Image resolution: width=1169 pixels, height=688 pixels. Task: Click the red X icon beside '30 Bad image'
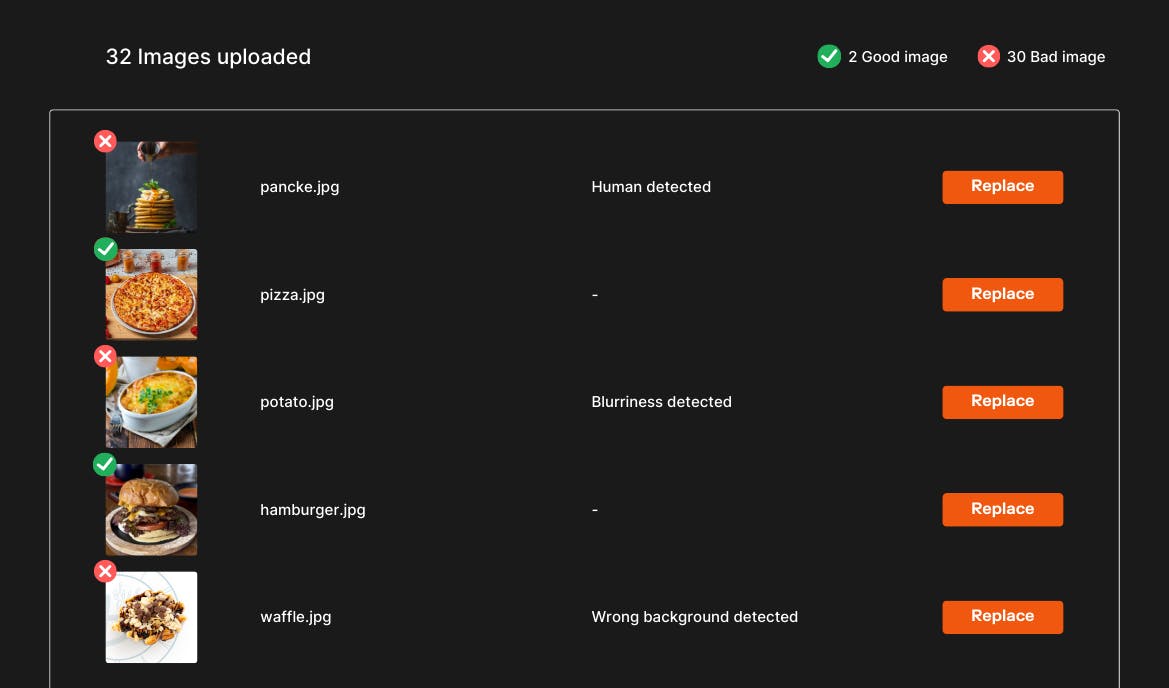point(988,57)
